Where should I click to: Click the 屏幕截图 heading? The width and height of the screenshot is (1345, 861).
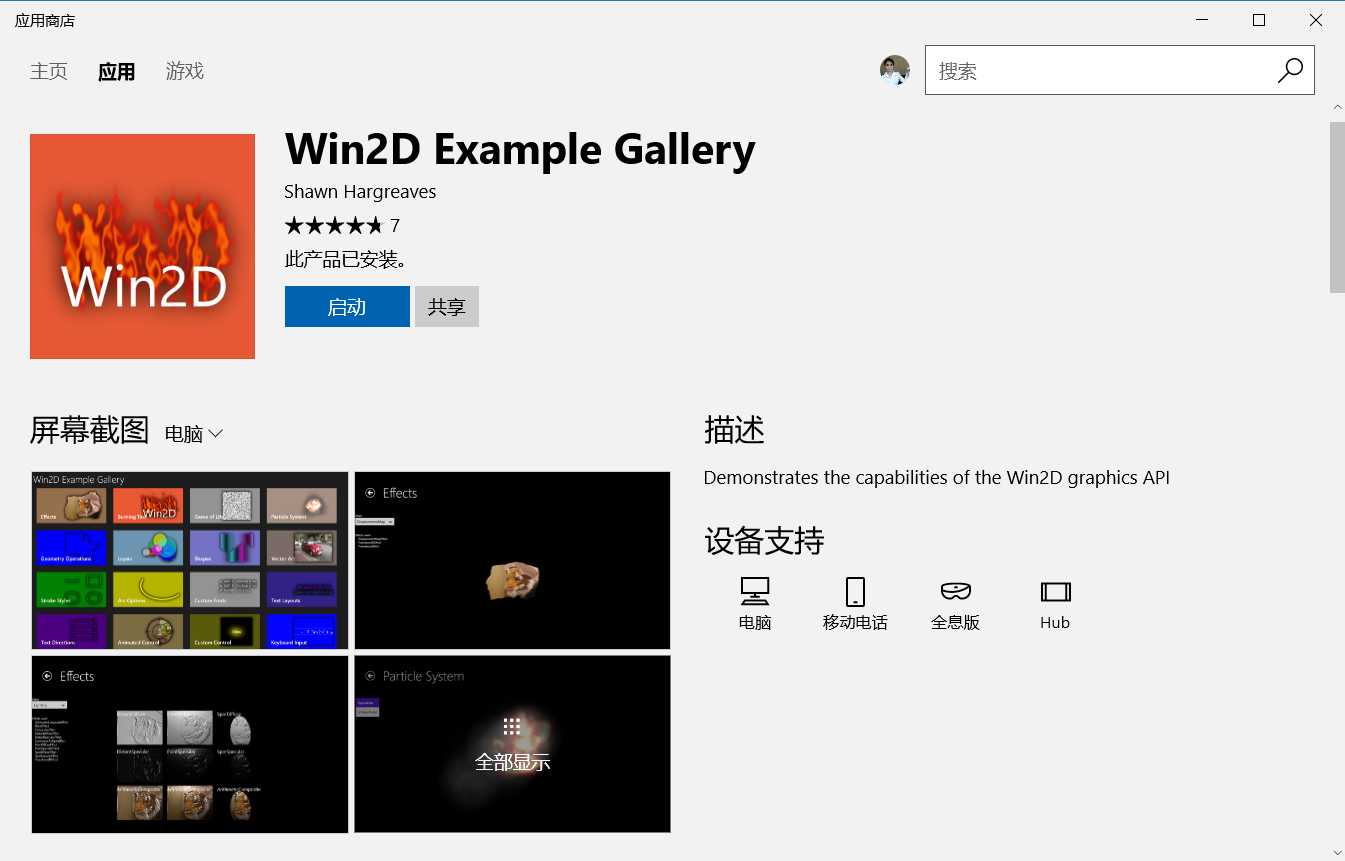90,431
